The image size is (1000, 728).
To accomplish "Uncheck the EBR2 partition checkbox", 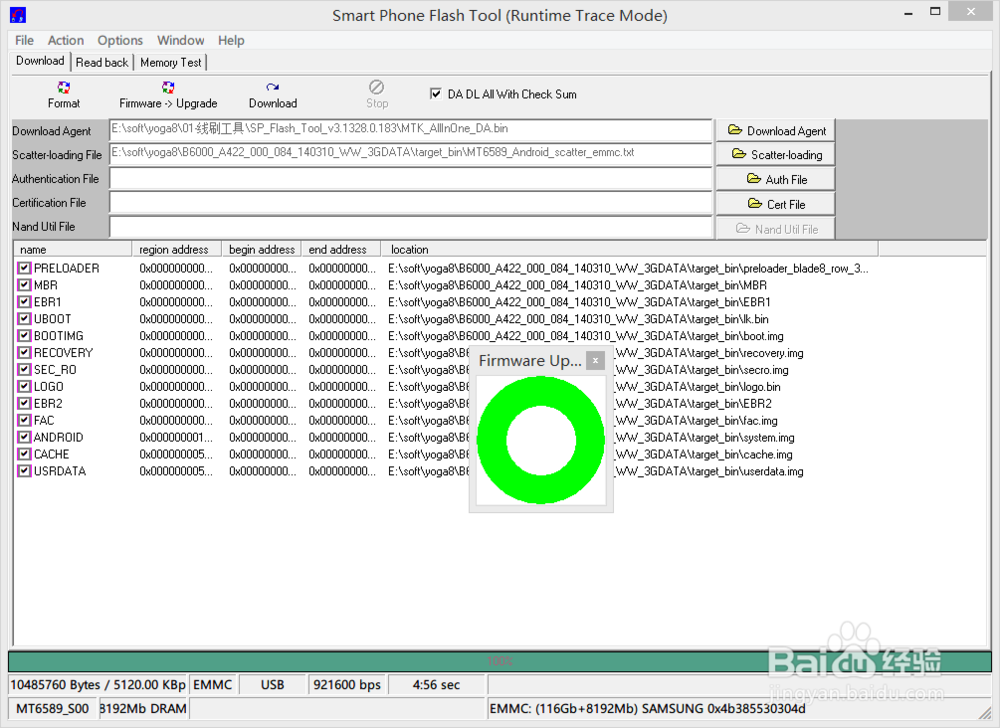I will [x=24, y=404].
